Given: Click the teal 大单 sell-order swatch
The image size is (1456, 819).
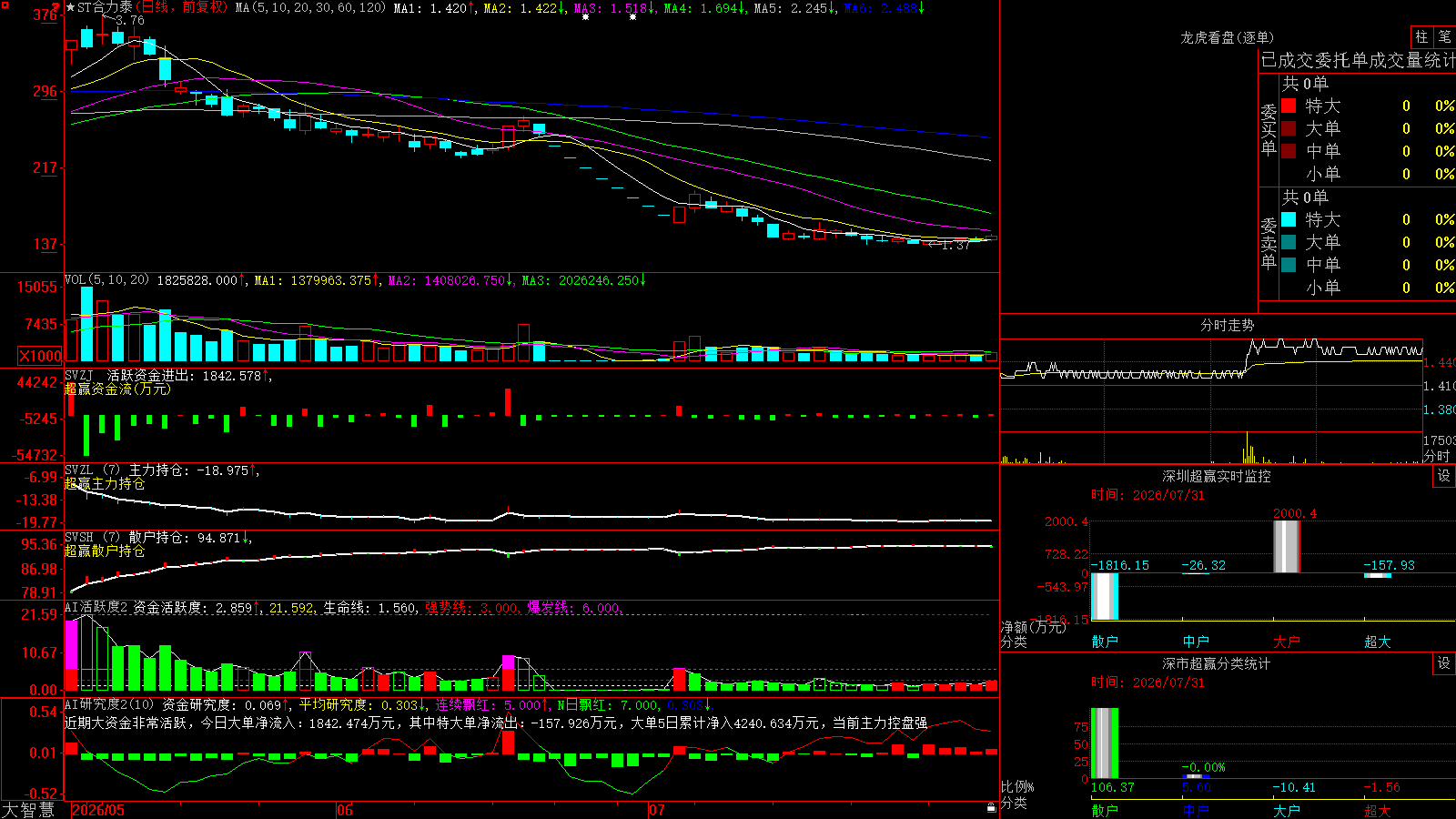Looking at the screenshot, I should tap(1289, 242).
